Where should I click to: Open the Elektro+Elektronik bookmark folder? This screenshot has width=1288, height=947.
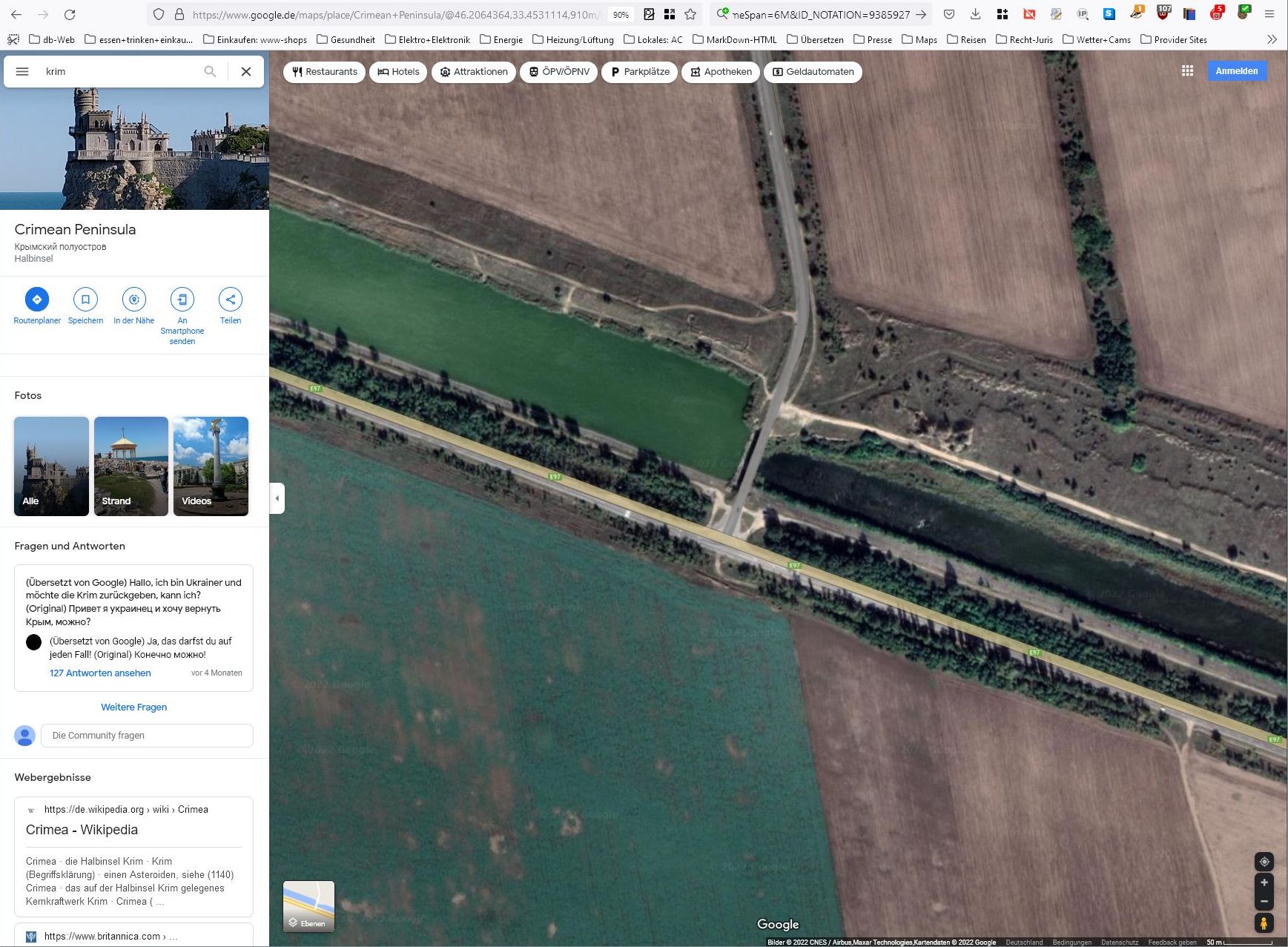coord(427,39)
